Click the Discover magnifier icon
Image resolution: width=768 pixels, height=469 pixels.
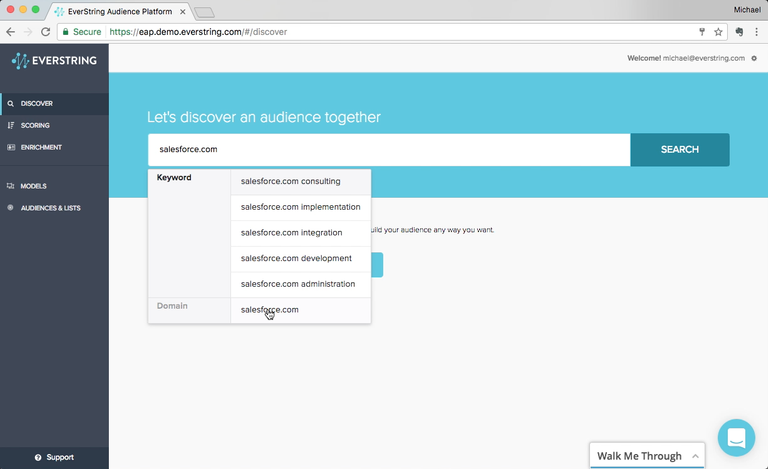pyautogui.click(x=10, y=104)
